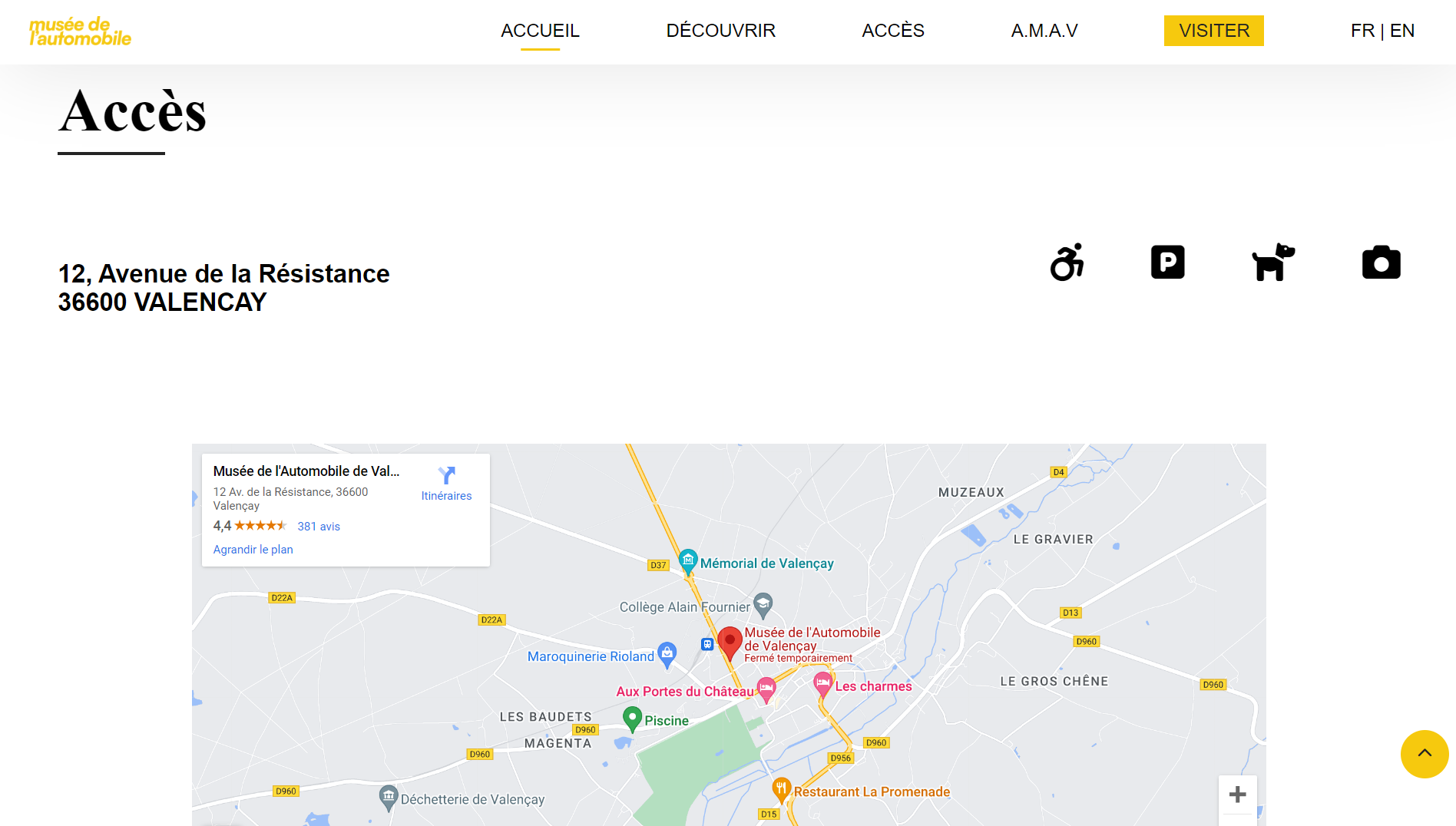Zoom in with the map plus button
Image resolution: width=1456 pixels, height=826 pixels.
[1237, 795]
